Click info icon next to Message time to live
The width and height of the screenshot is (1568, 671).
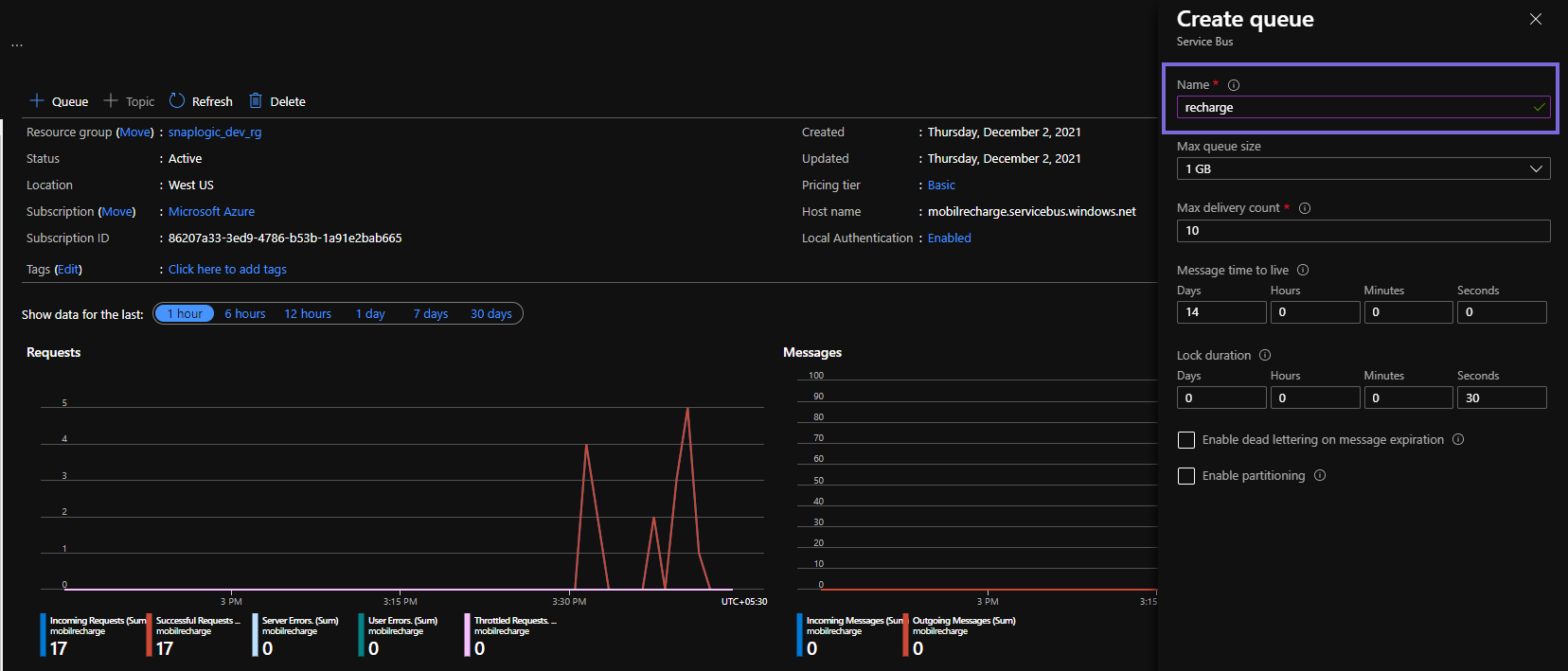point(1303,270)
